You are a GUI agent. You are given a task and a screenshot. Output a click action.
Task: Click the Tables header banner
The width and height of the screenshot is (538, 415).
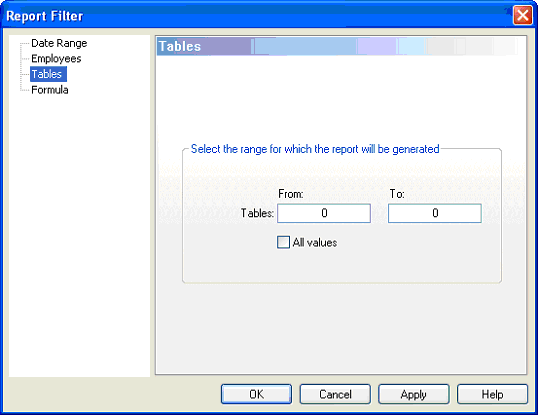(x=338, y=46)
